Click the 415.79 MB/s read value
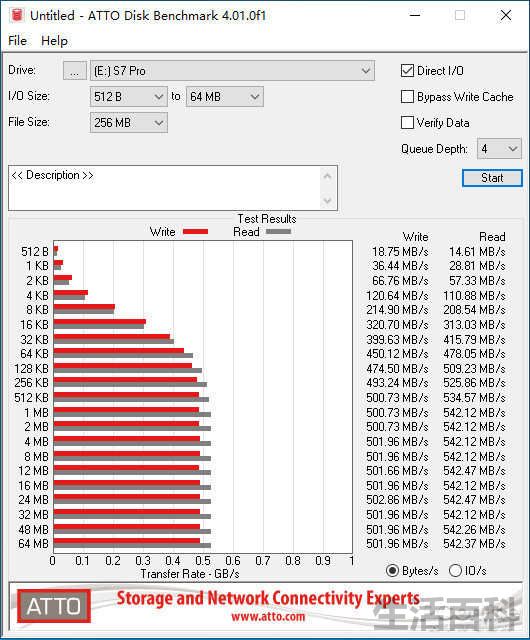This screenshot has width=530, height=640. pos(474,339)
